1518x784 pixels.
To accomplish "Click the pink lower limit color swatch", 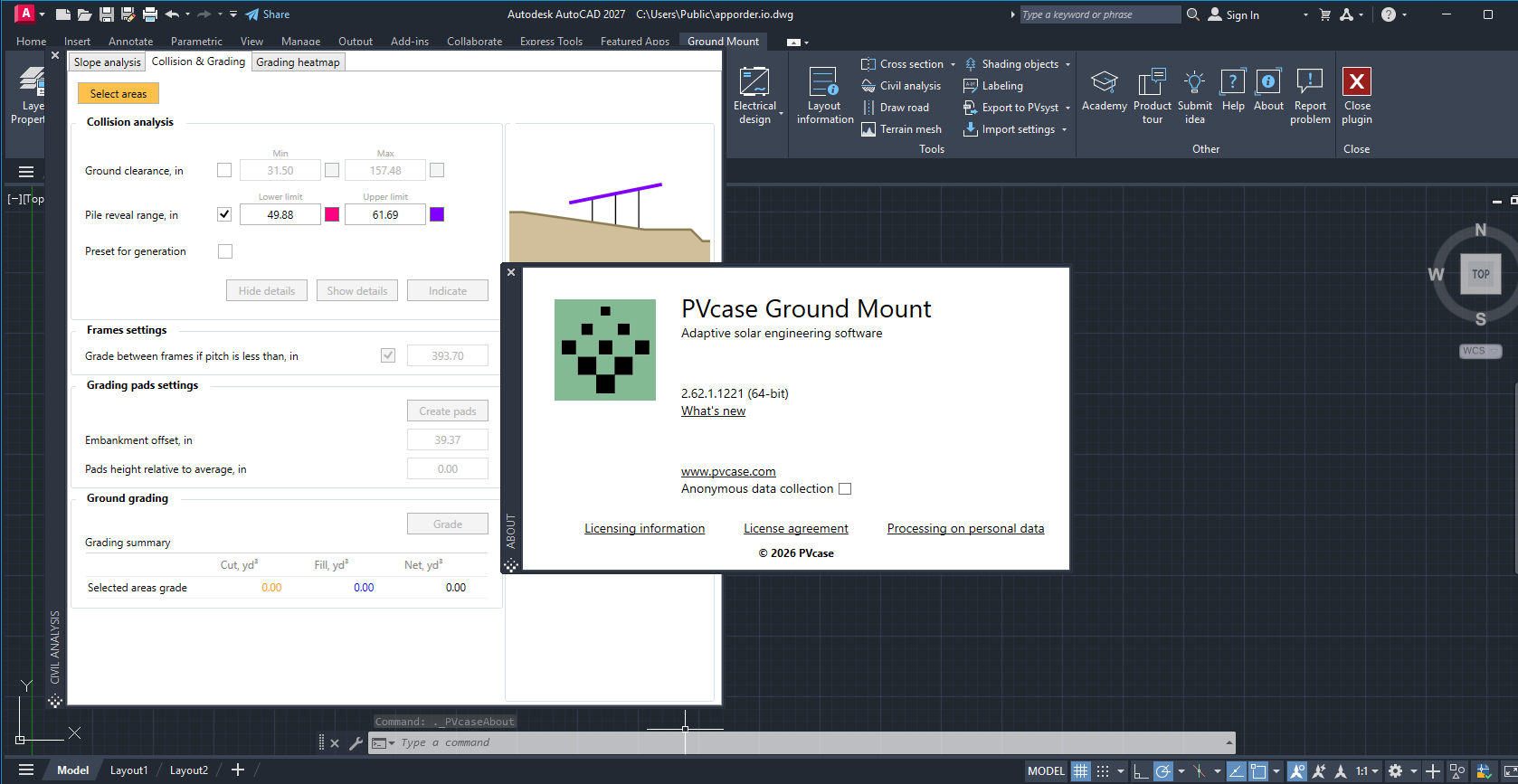I will click(x=332, y=214).
